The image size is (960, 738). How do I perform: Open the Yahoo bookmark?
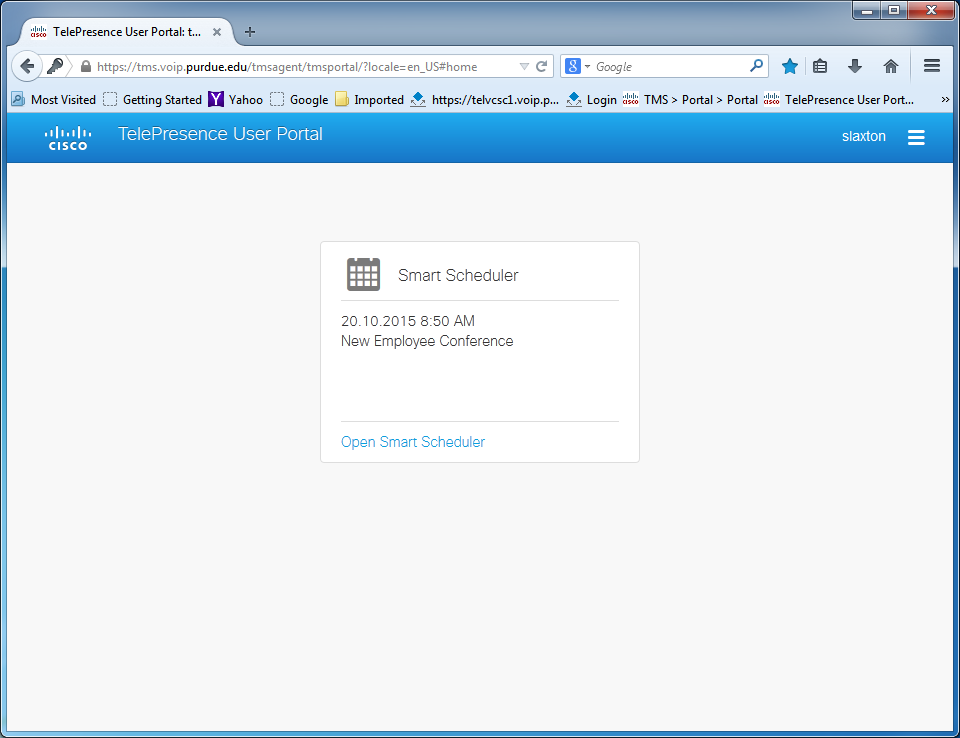pos(236,99)
